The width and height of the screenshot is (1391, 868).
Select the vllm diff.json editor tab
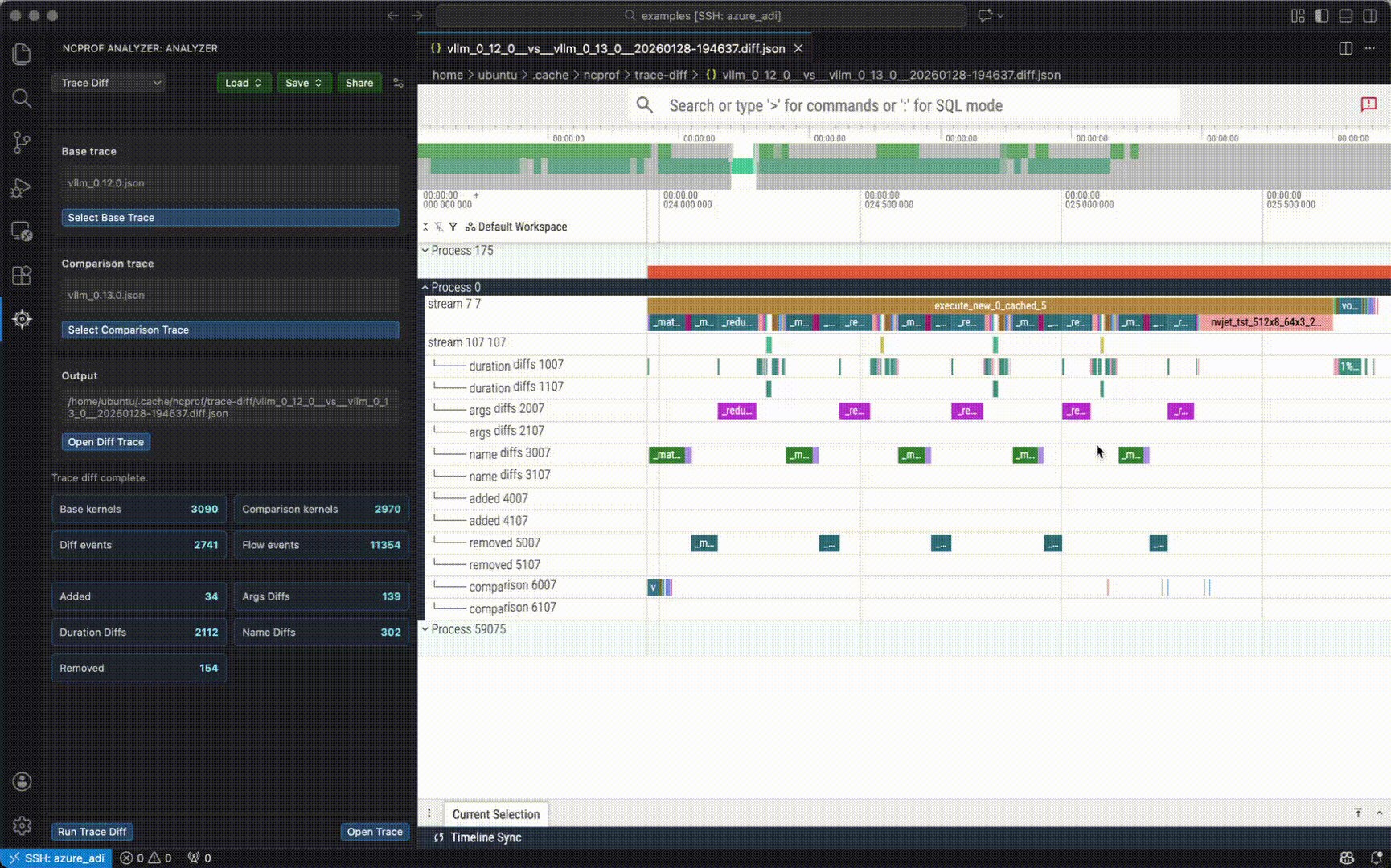[x=615, y=48]
